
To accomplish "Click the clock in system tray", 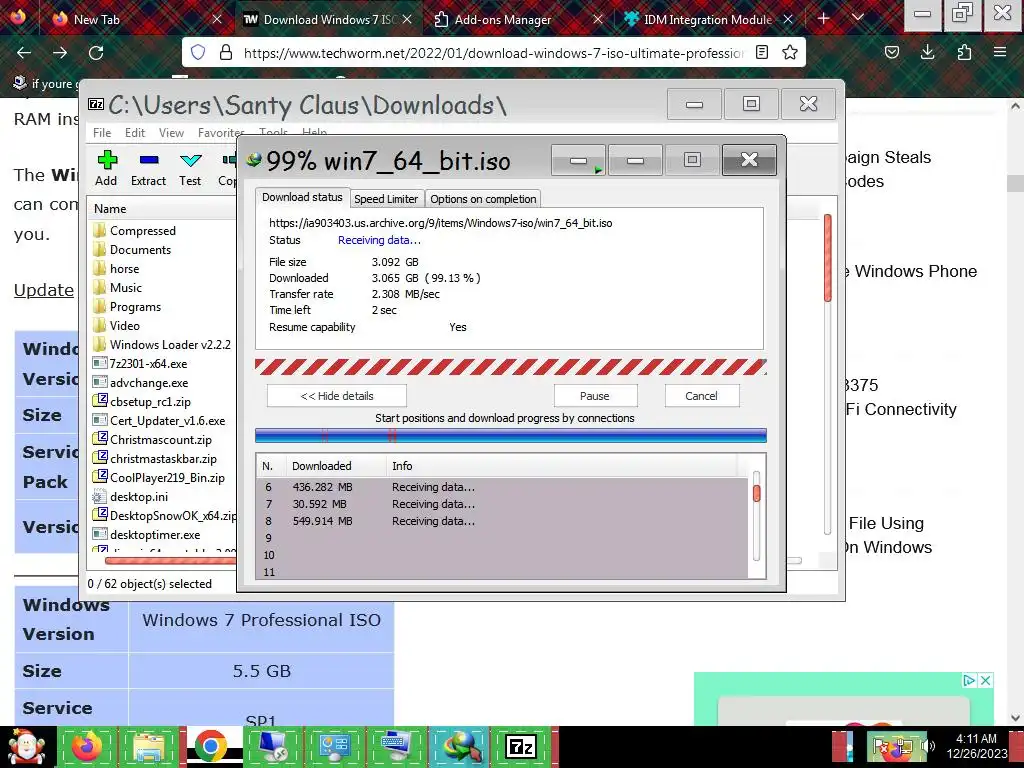I will 977,746.
